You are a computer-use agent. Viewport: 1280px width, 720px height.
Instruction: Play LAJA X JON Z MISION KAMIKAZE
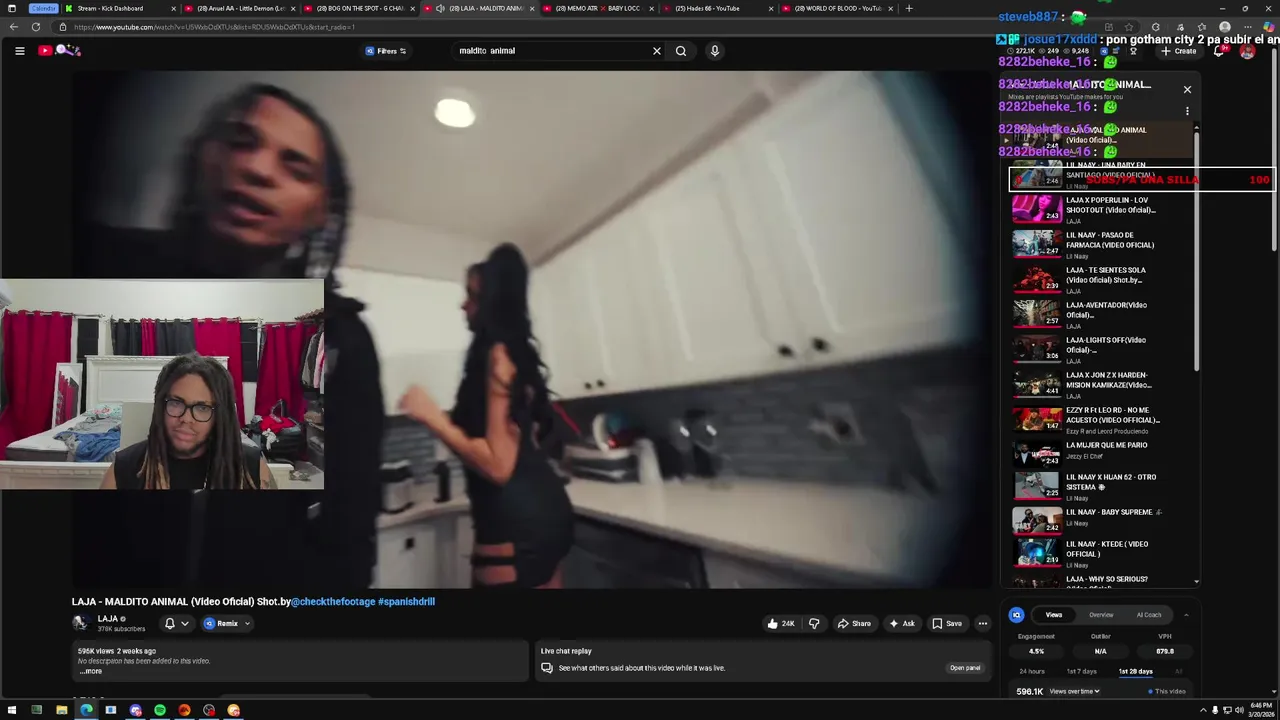[1100, 384]
